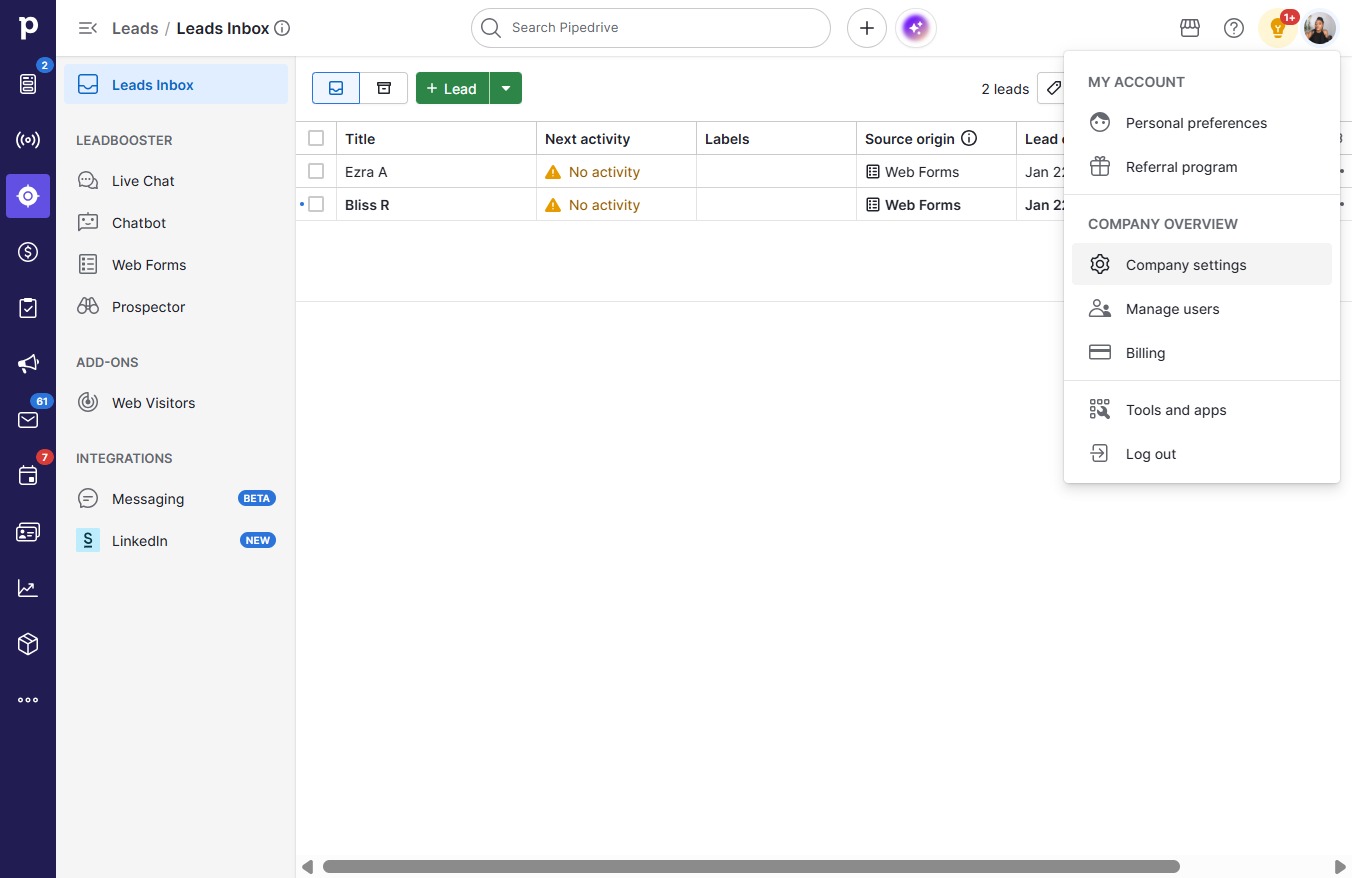1352x878 pixels.
Task: Open Manage users menu item
Action: (x=1202, y=309)
